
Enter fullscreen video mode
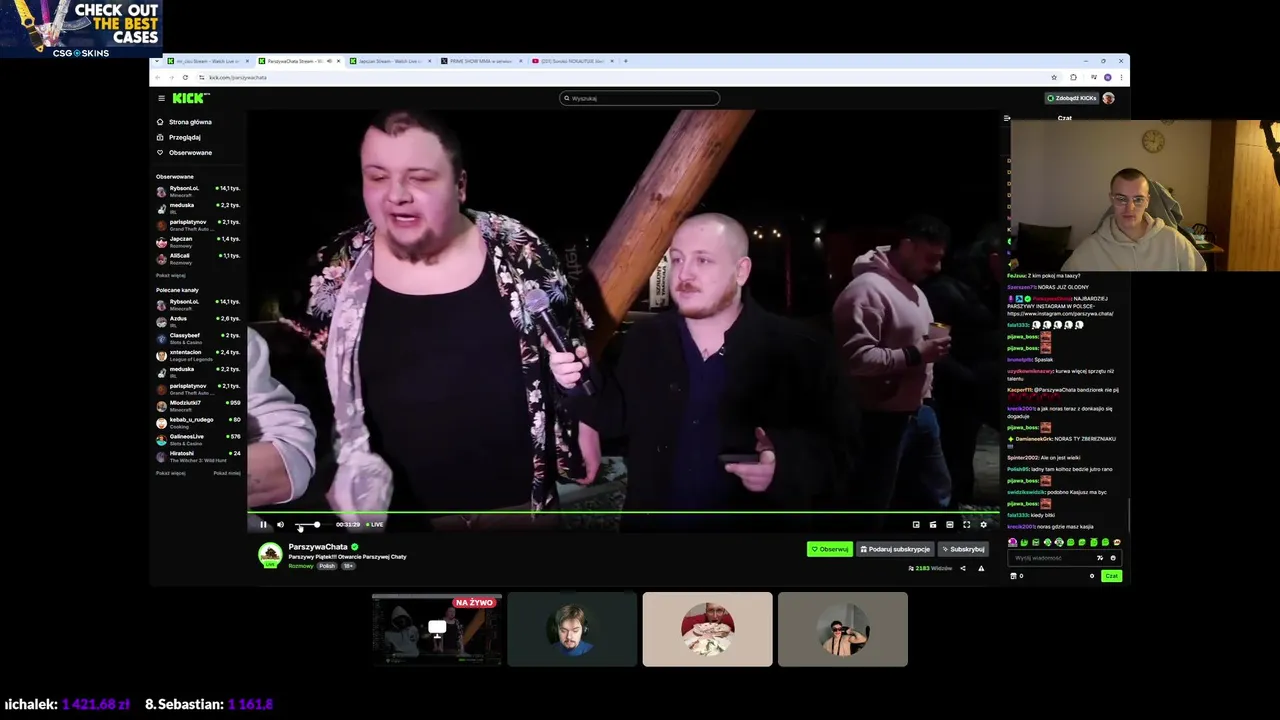pyautogui.click(x=966, y=524)
